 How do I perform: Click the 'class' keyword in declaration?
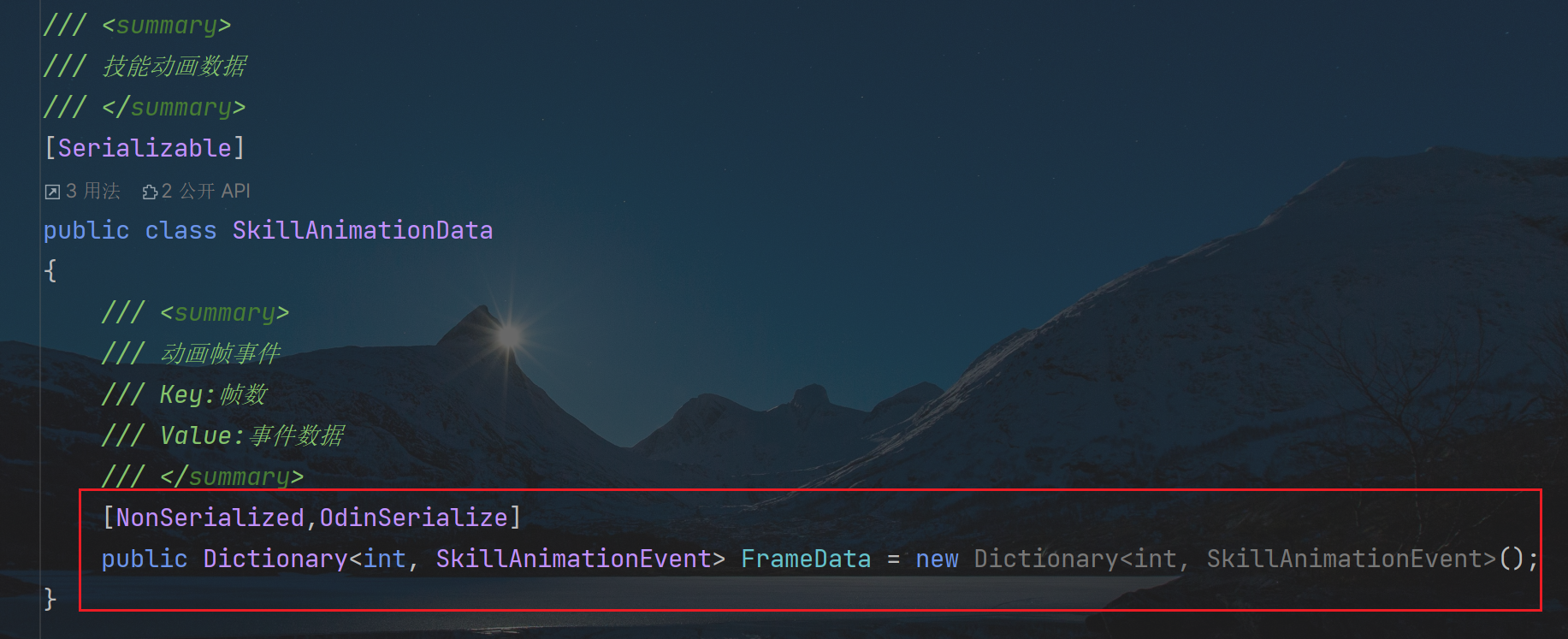180,230
